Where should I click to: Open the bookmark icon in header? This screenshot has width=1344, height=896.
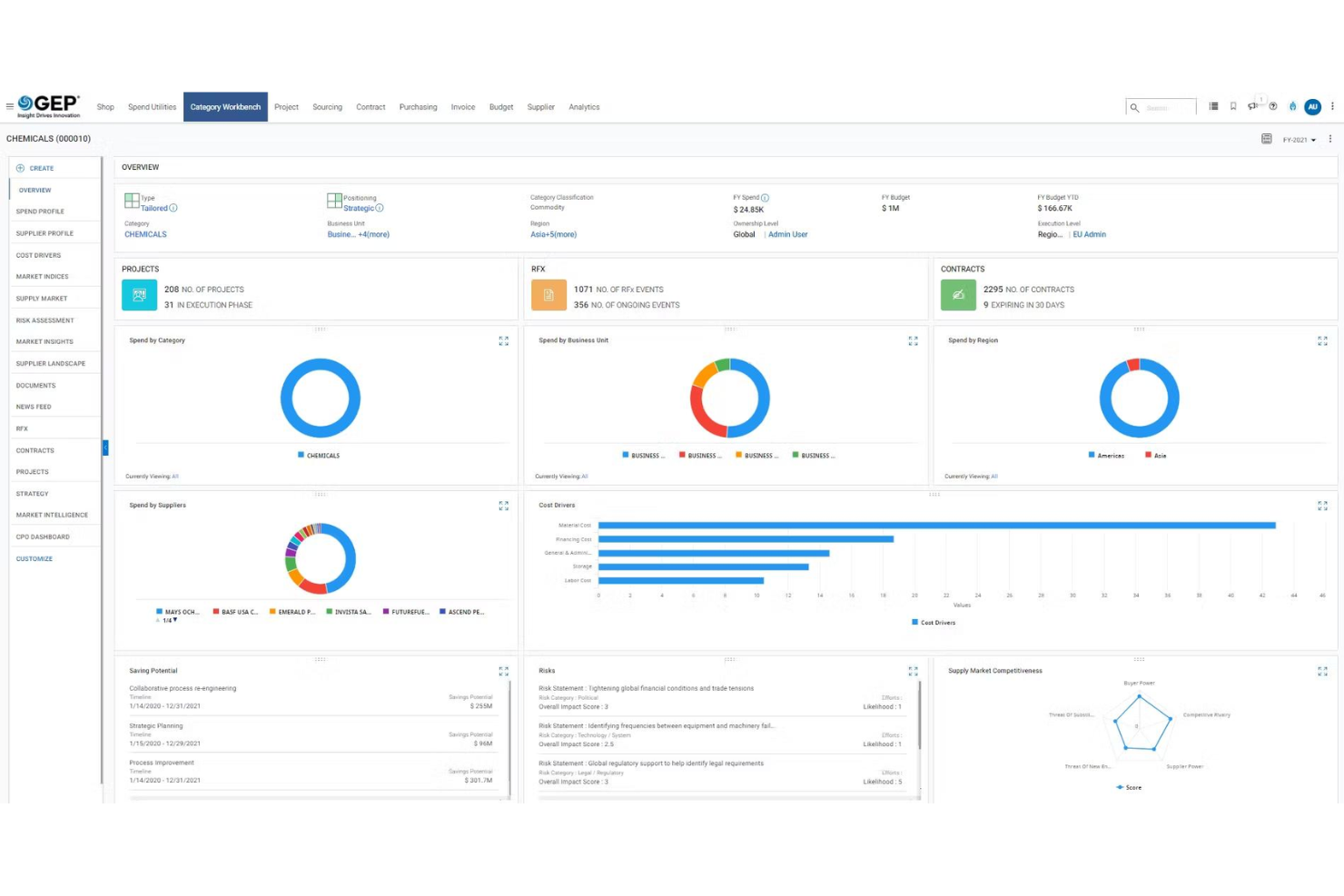1233,106
